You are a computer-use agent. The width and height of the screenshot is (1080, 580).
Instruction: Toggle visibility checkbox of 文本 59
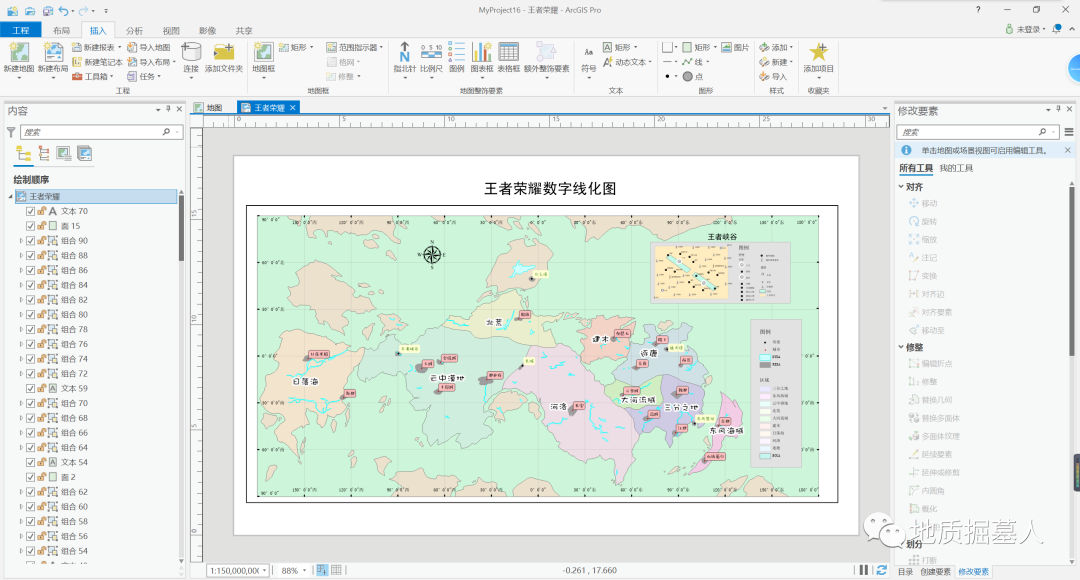[30, 389]
